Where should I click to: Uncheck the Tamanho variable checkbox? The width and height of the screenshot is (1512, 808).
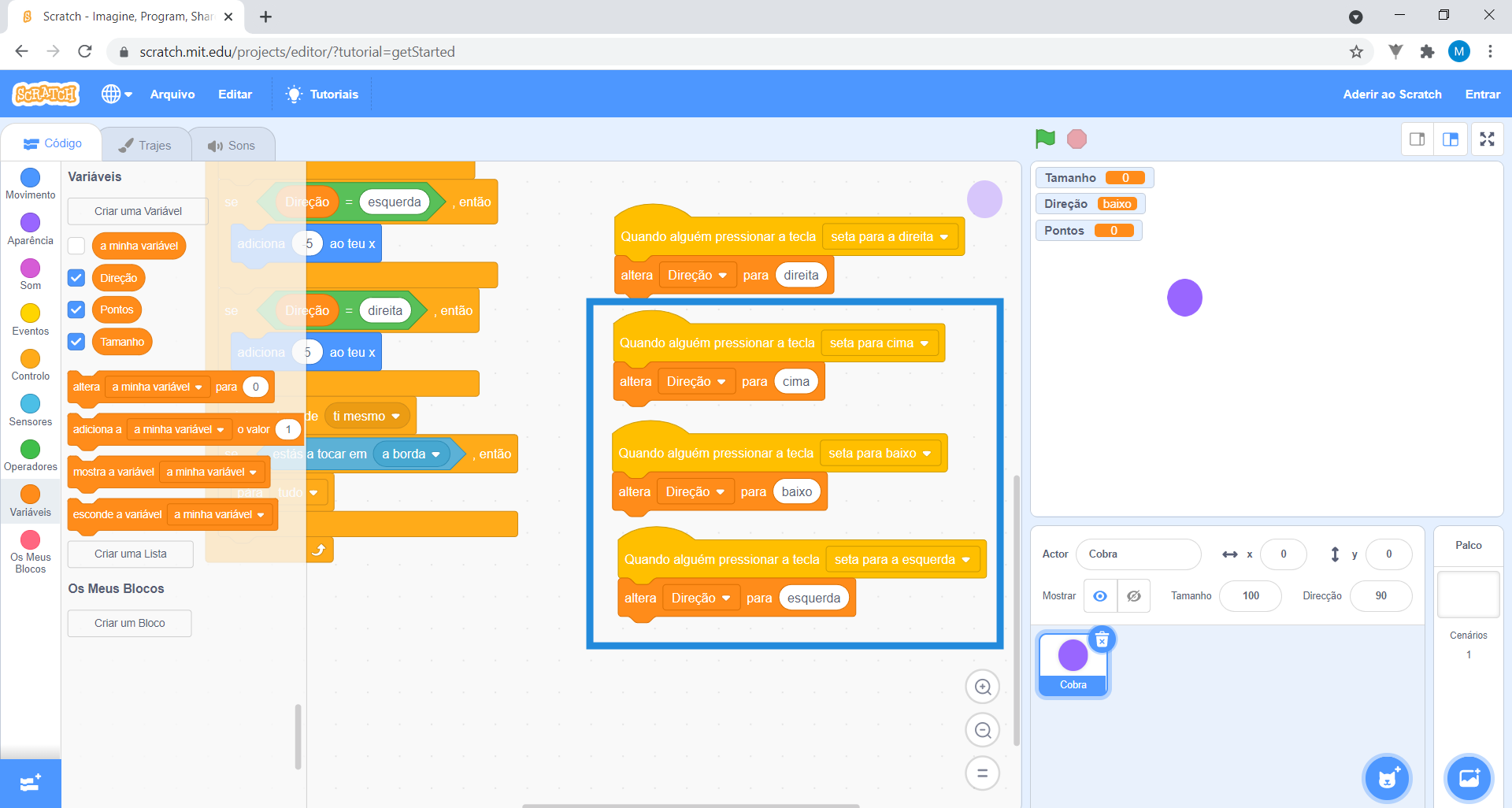pos(76,342)
